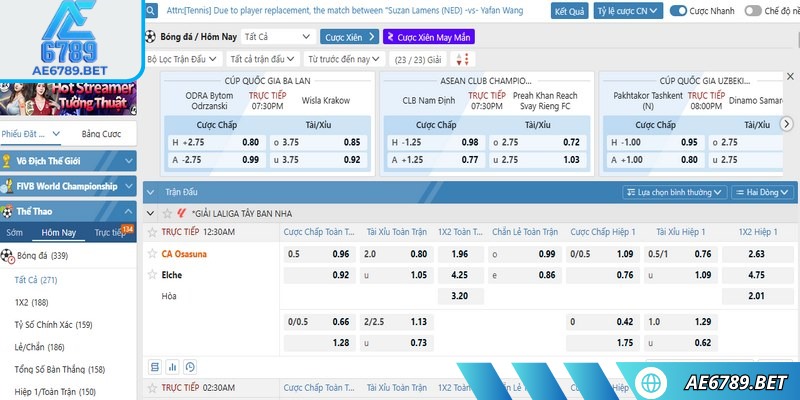This screenshot has height=400, width=800.
Task: Click the Cược Xiên parlay button
Action: [x=349, y=37]
